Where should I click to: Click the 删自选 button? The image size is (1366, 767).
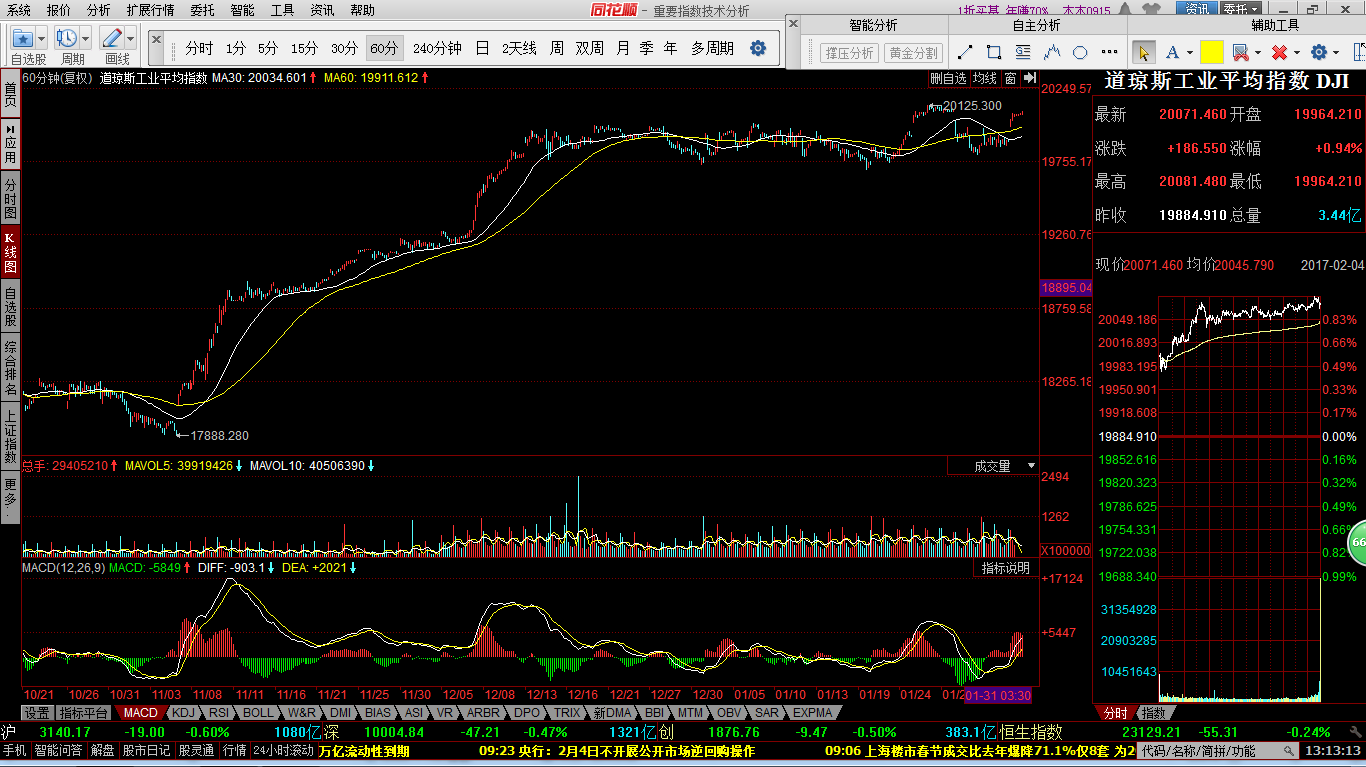coord(948,78)
